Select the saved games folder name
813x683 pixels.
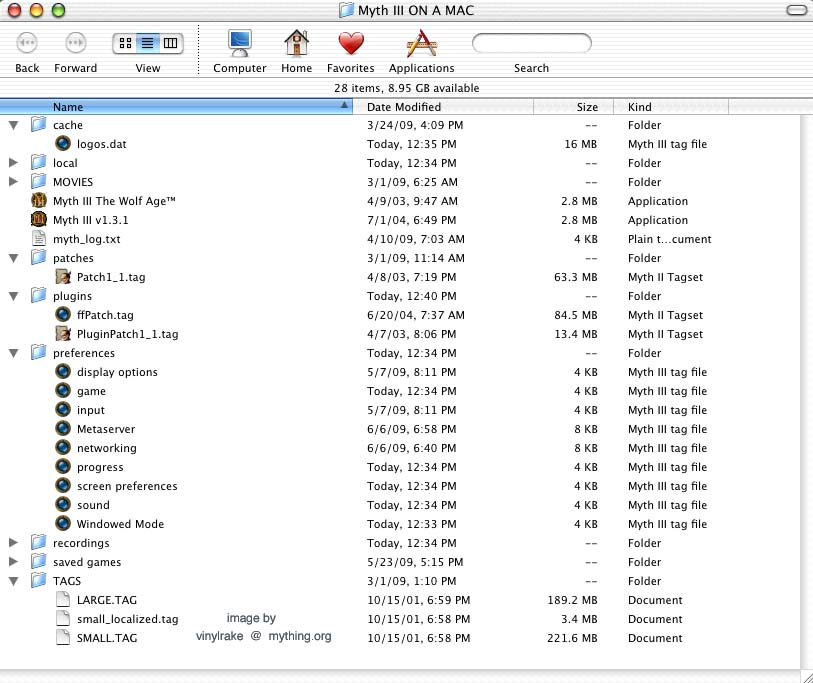coord(87,562)
